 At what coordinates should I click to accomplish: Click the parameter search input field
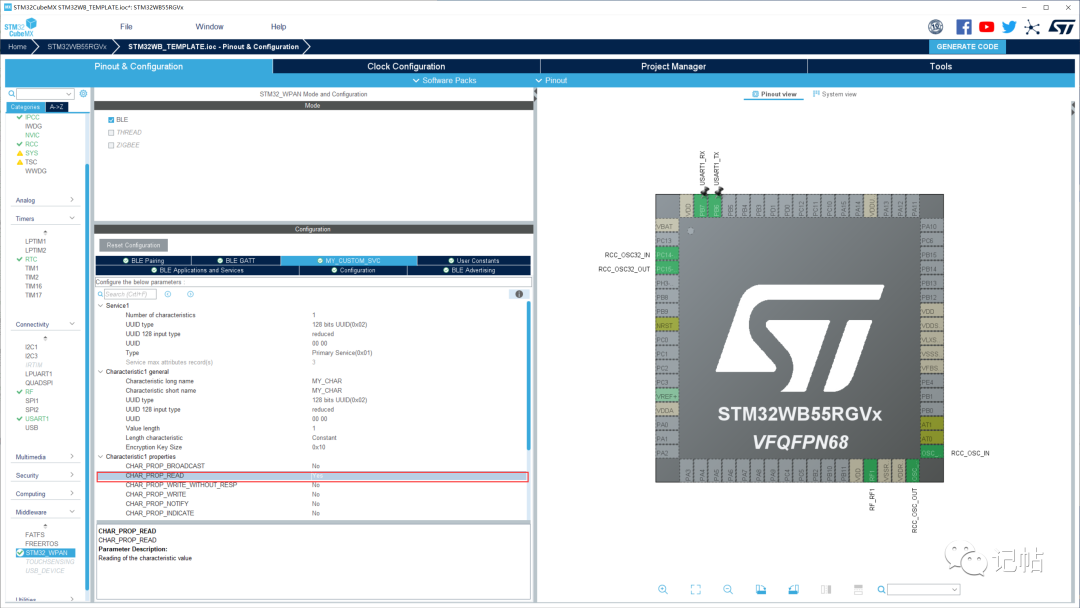pos(130,294)
